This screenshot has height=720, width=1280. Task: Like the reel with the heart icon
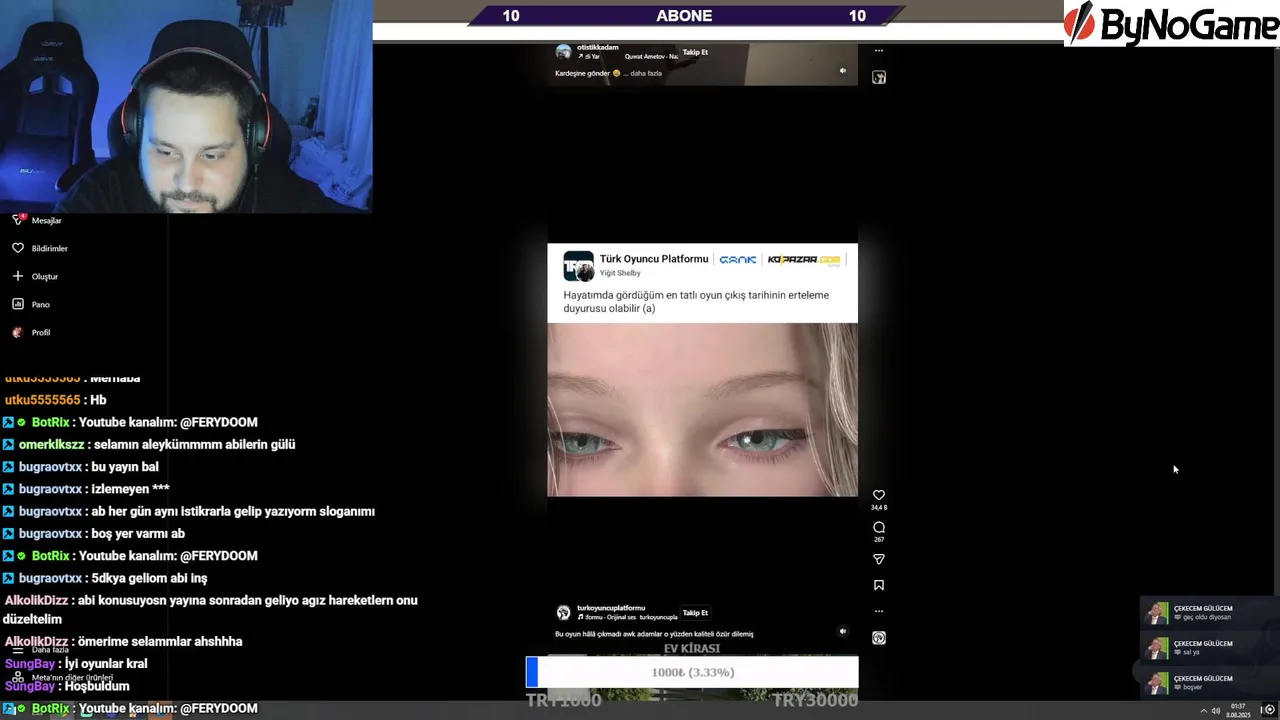tap(879, 495)
